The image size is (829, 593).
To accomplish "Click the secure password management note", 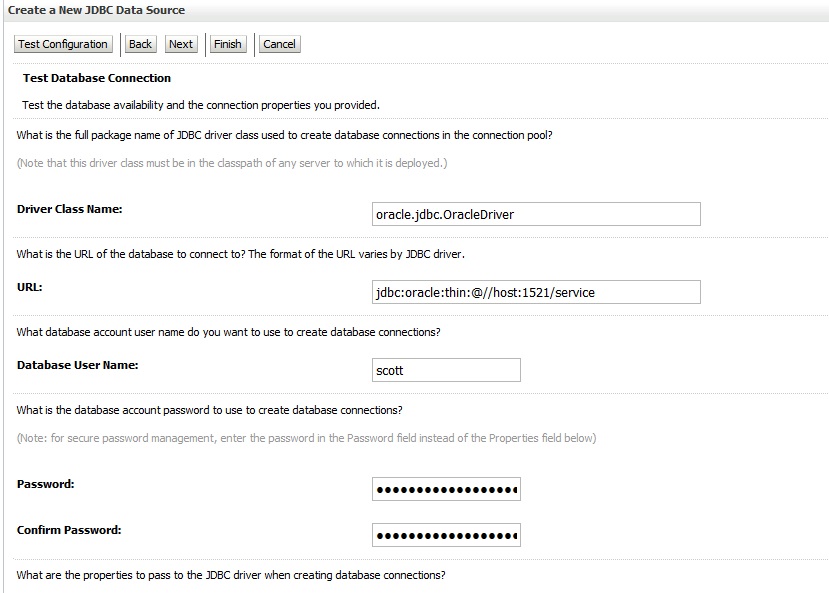I will click(x=306, y=438).
